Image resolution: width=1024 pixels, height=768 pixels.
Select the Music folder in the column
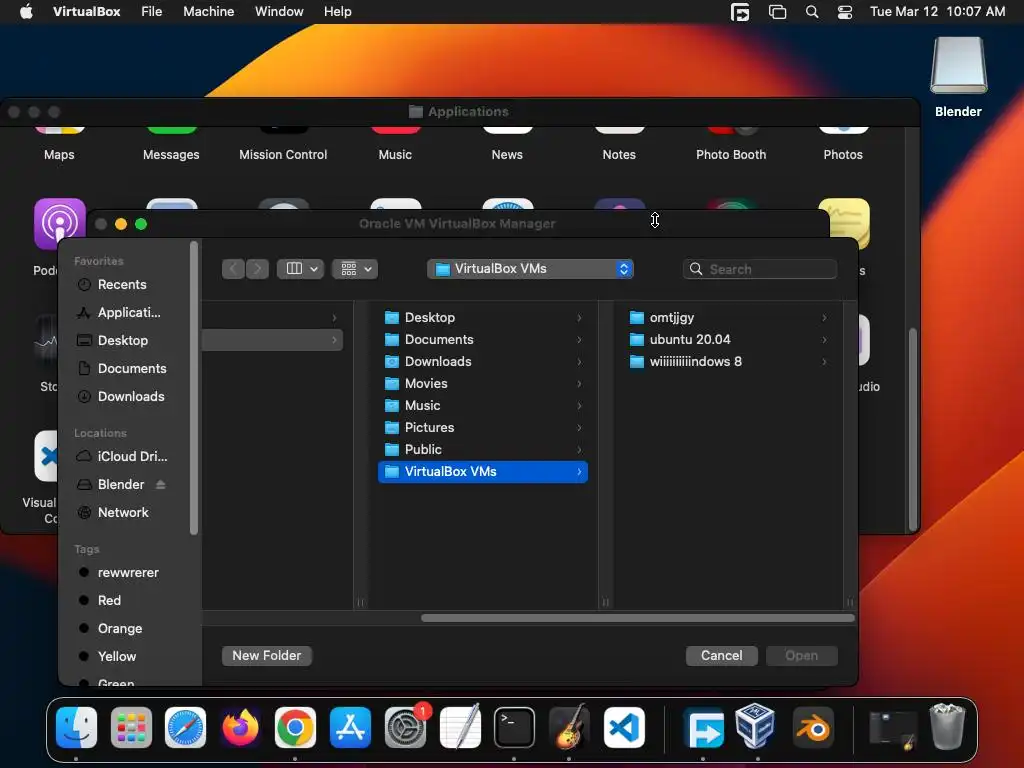click(x=483, y=406)
